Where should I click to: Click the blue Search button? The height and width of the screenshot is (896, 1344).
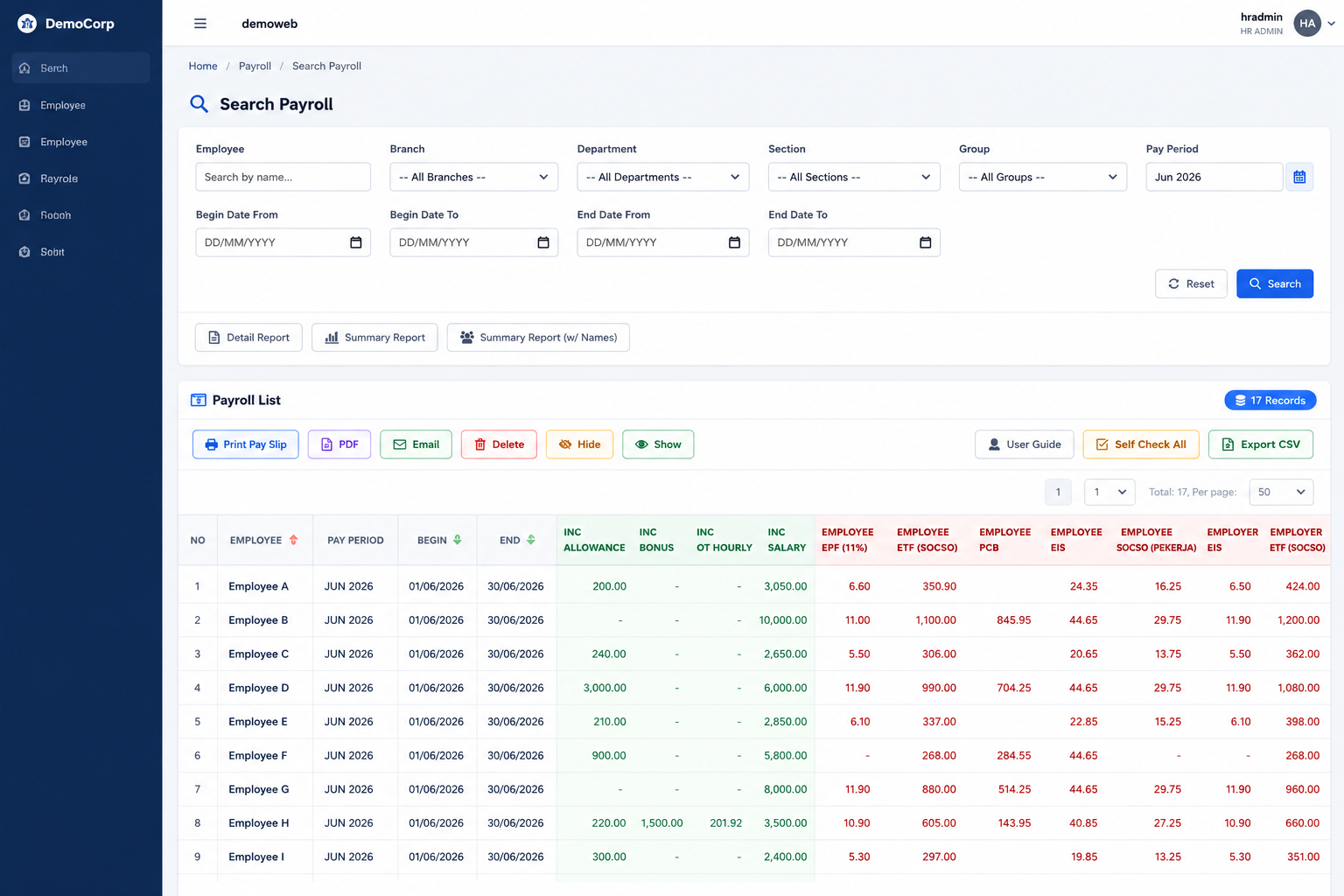pyautogui.click(x=1275, y=283)
